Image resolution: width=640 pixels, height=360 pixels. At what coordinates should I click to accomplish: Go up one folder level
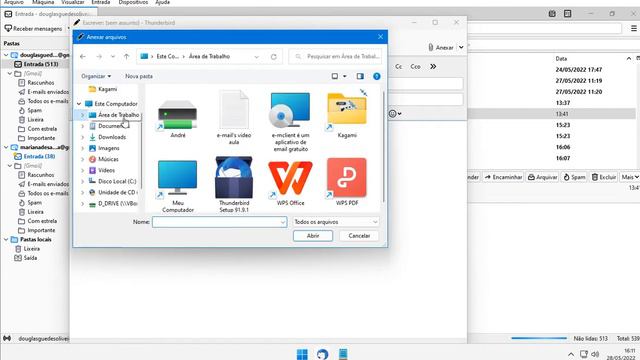127,56
